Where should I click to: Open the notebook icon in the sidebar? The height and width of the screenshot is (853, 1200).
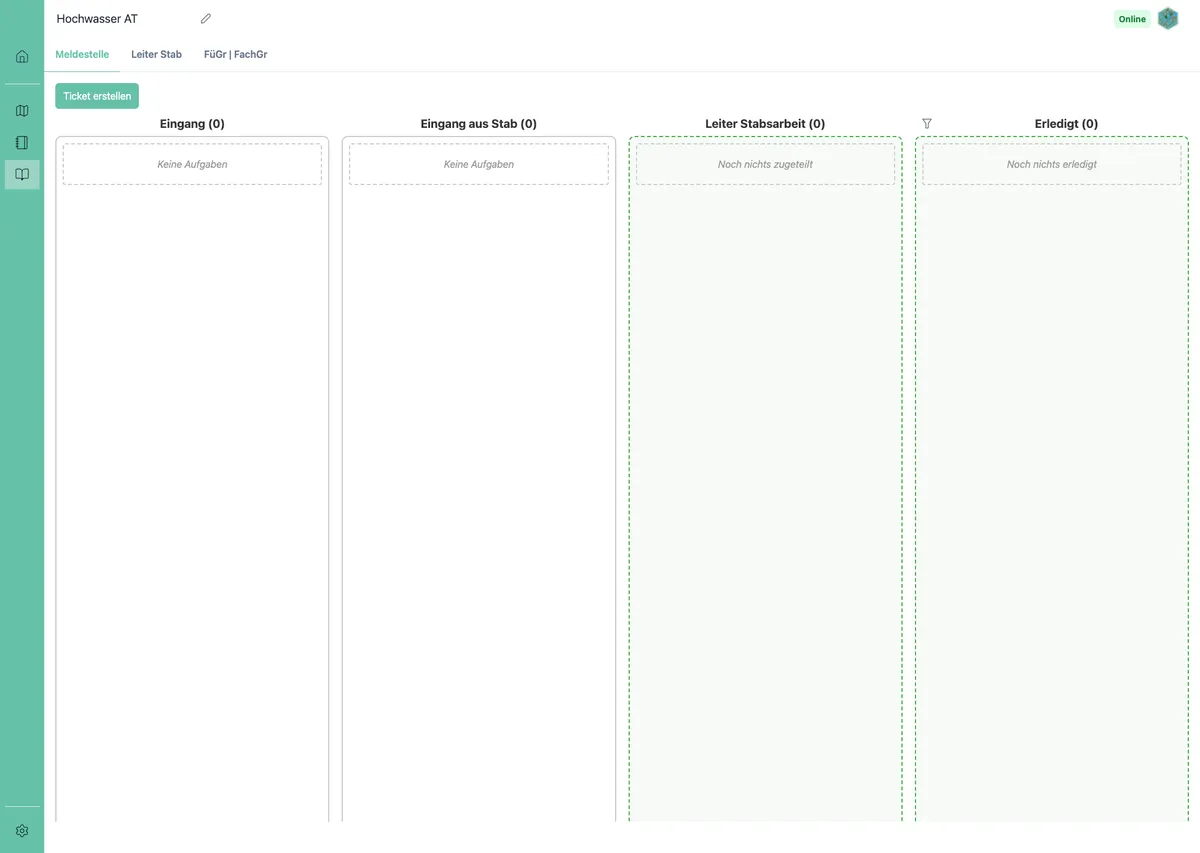point(22,143)
